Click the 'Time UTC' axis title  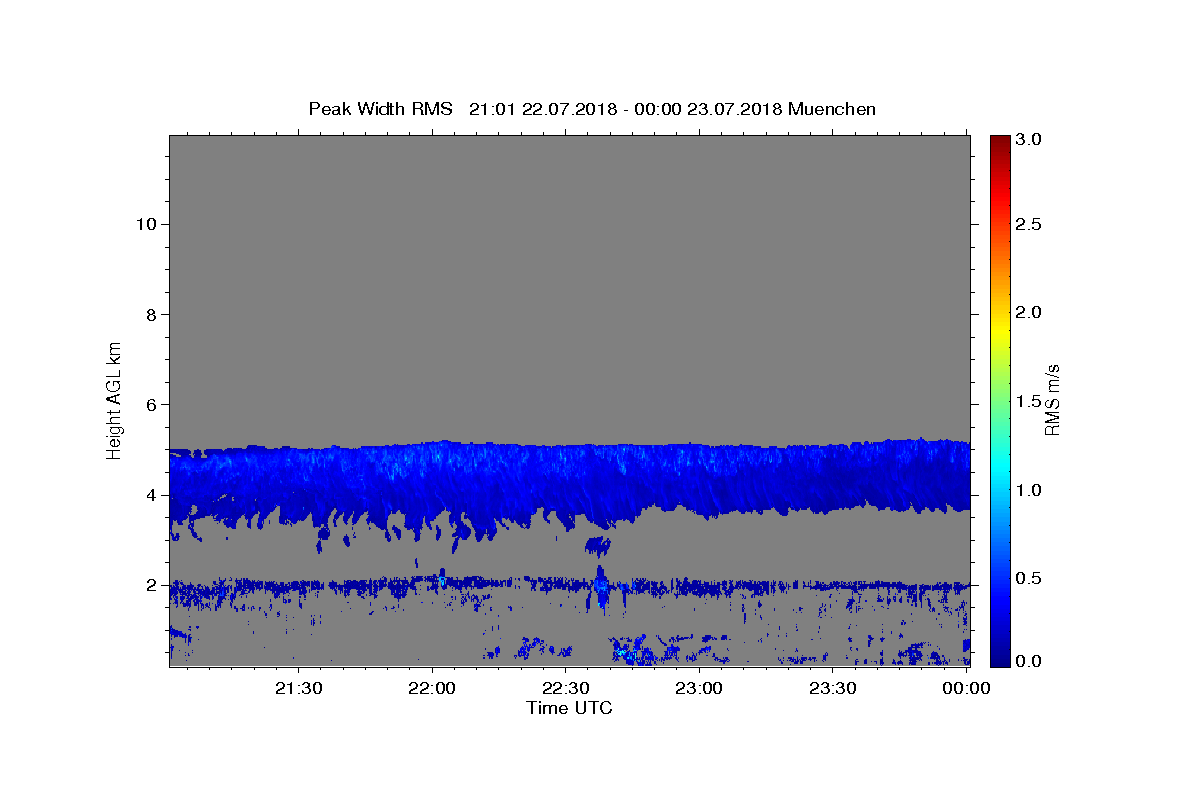569,708
